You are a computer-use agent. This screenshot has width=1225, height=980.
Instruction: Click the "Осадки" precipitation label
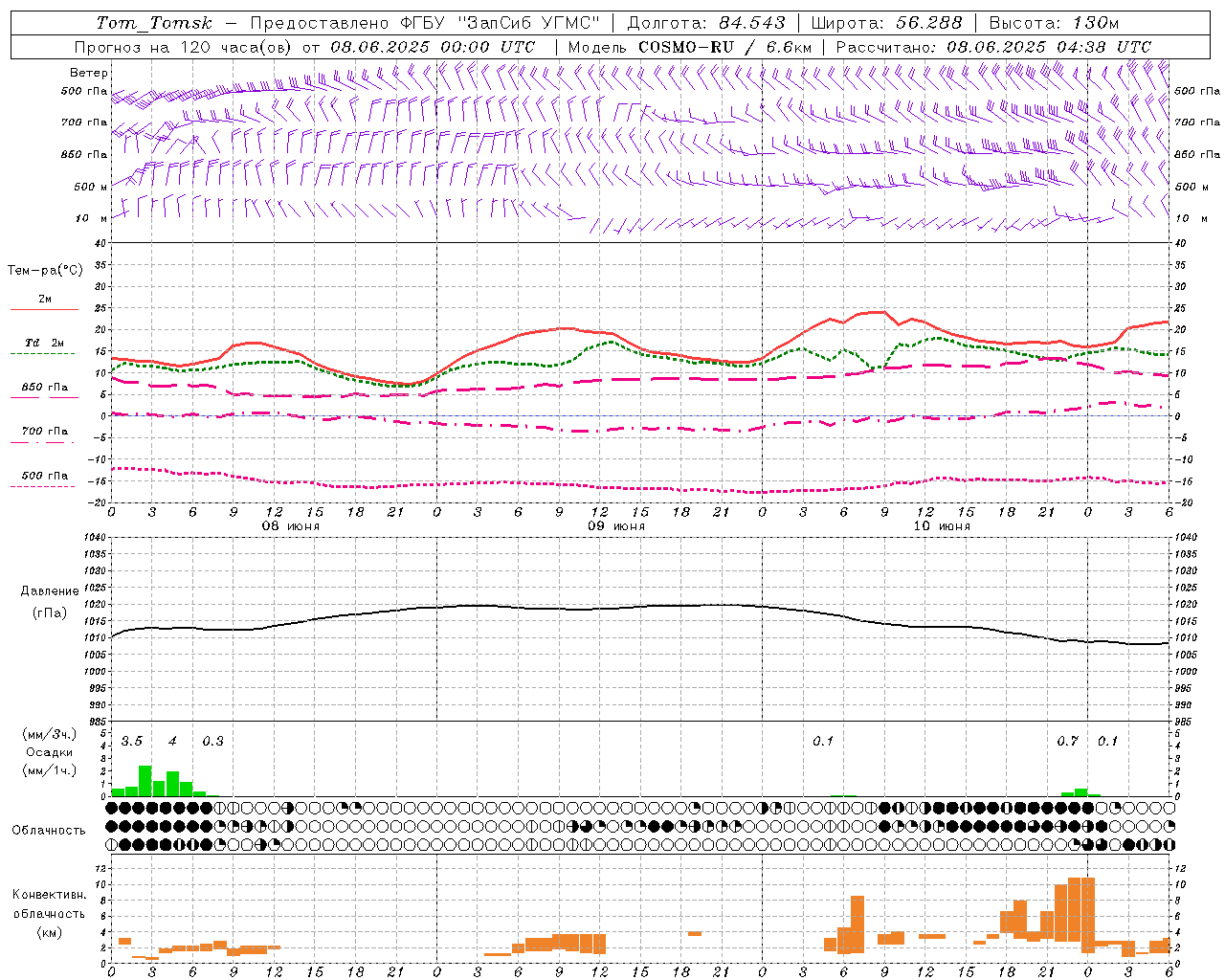(50, 752)
